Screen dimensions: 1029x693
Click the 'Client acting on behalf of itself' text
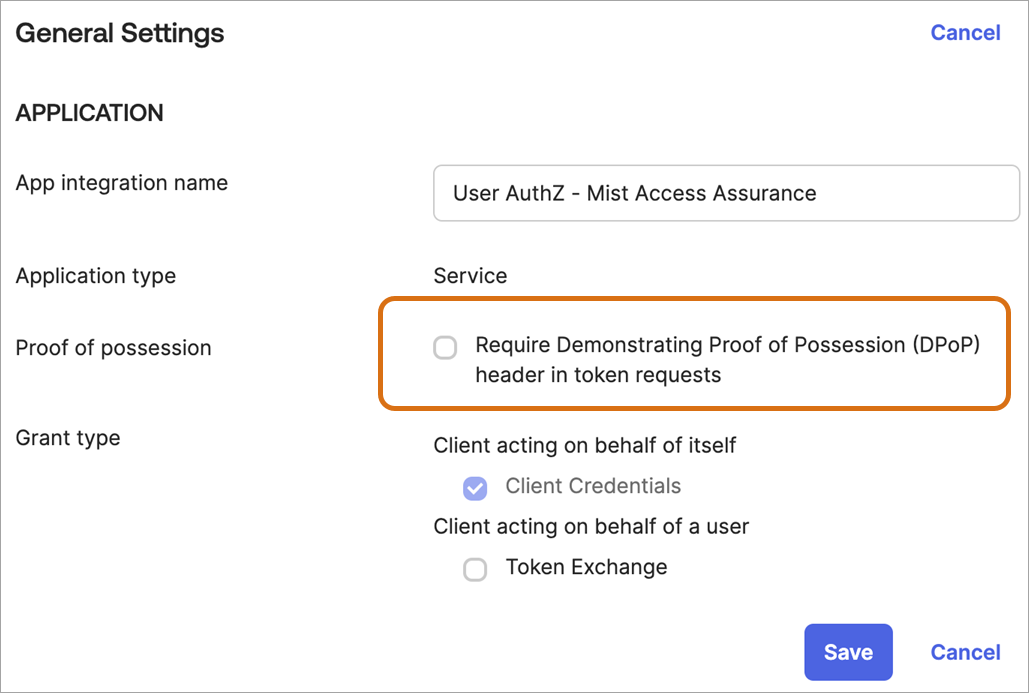click(x=585, y=445)
